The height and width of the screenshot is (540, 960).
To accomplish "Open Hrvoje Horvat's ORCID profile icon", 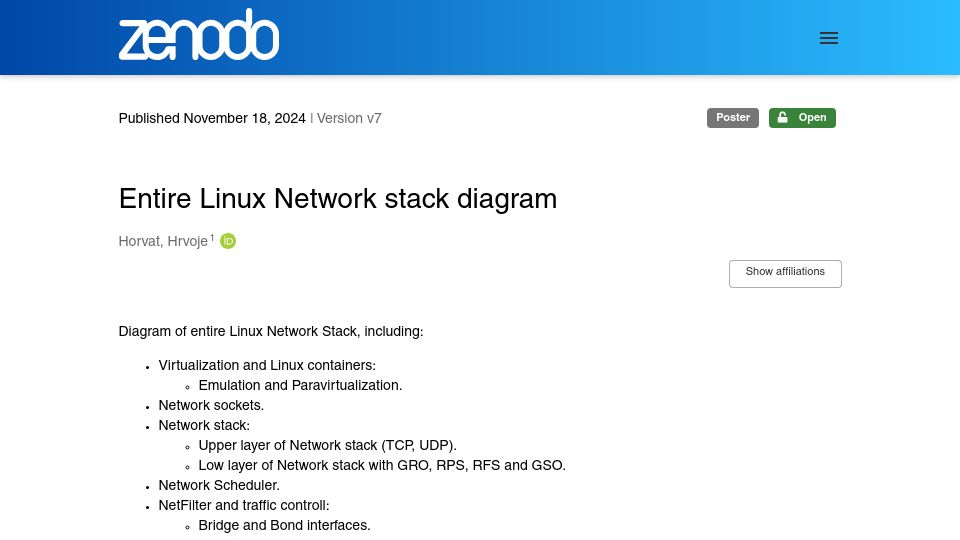I will [x=228, y=241].
